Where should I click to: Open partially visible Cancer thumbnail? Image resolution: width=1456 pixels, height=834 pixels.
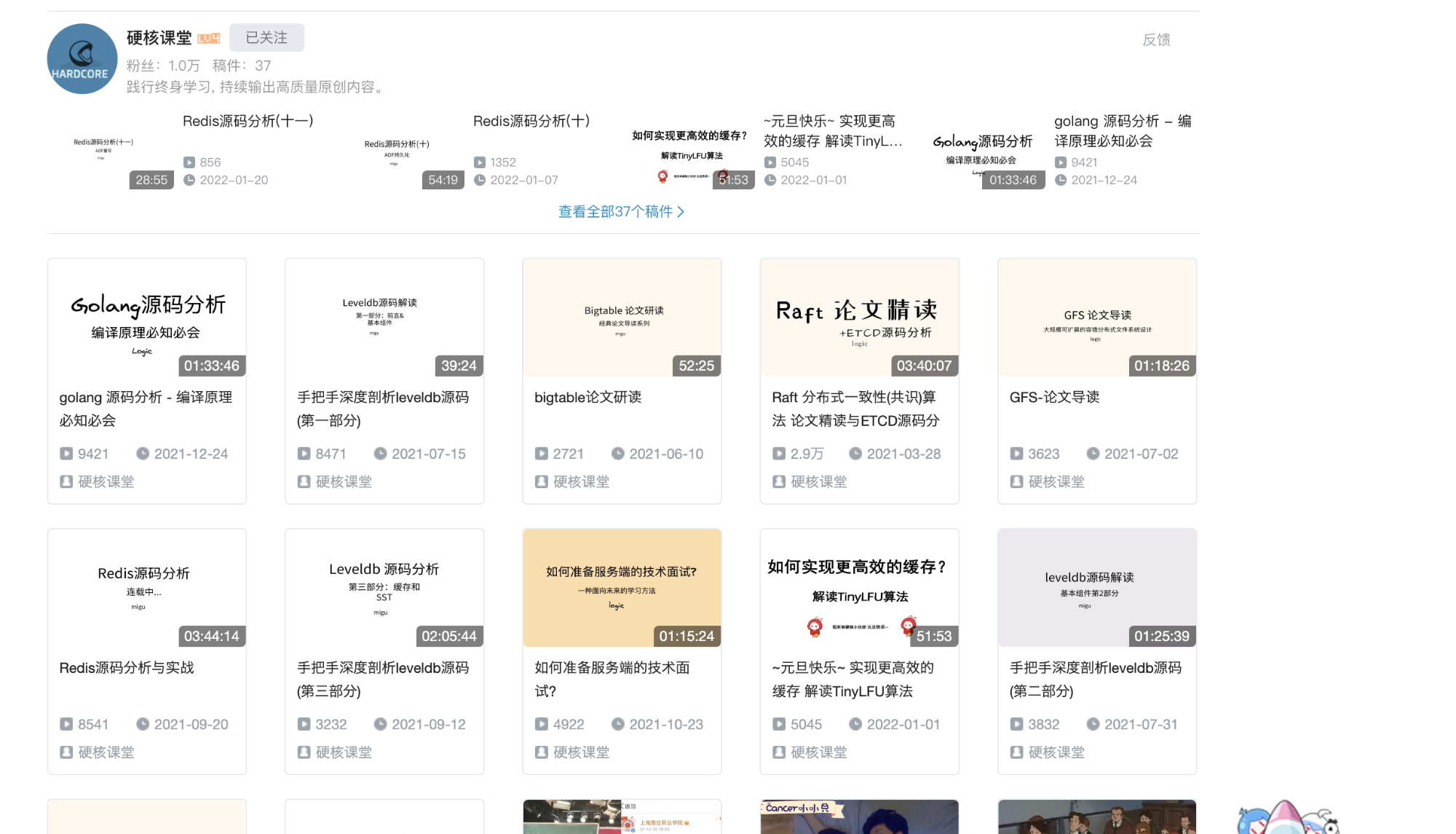tap(860, 817)
